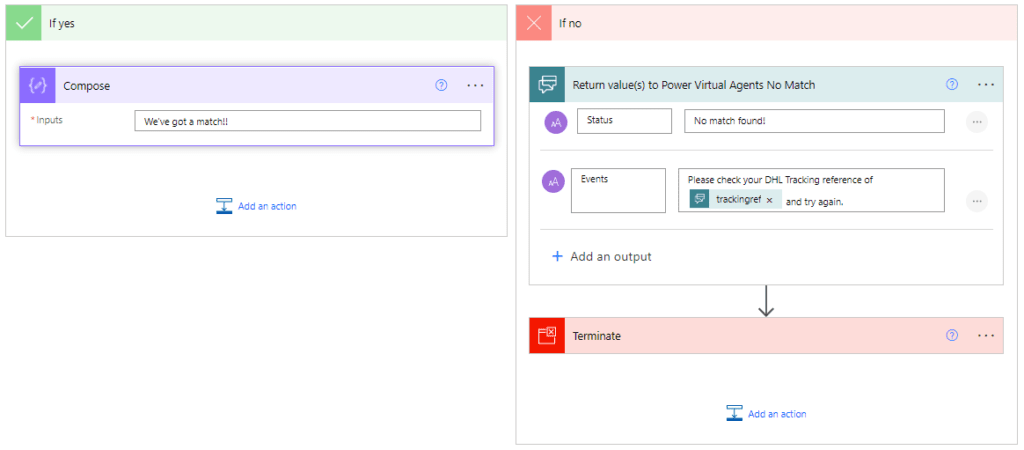Image resolution: width=1024 pixels, height=450 pixels.
Task: Click the Compose action curly-braces icon
Action: pos(38,86)
